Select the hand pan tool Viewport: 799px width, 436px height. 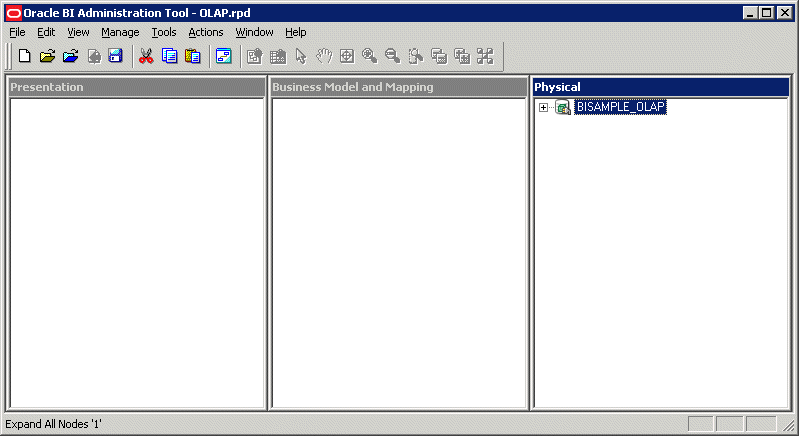coord(324,56)
